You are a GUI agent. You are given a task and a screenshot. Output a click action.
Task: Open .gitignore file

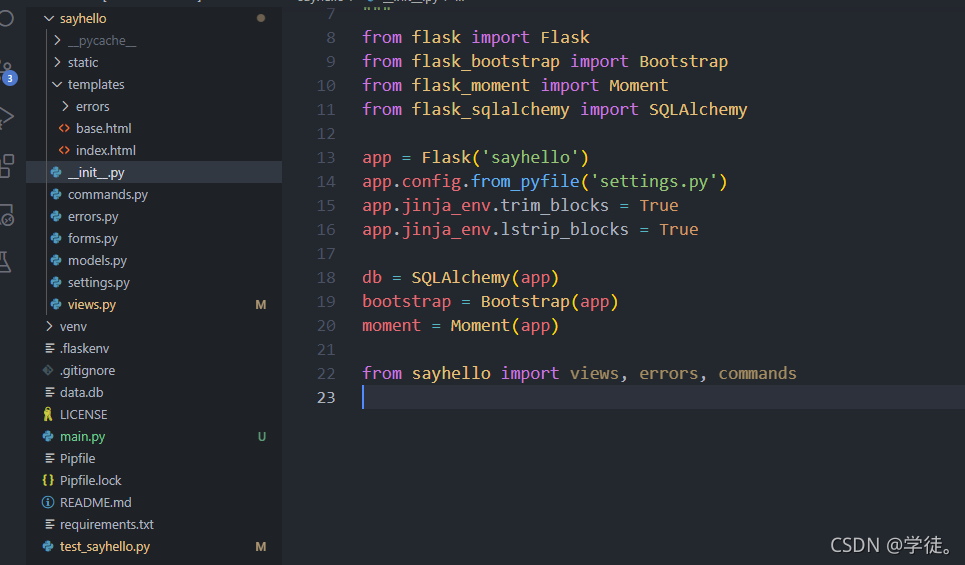click(87, 371)
